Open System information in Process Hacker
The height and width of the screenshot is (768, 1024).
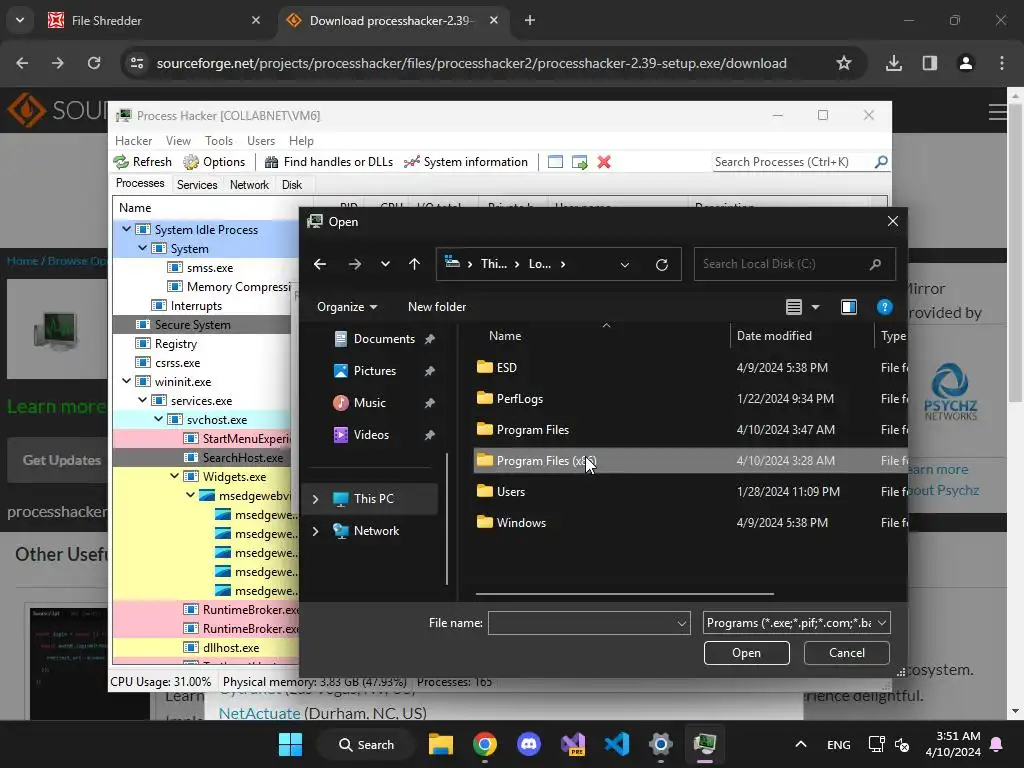pos(466,162)
